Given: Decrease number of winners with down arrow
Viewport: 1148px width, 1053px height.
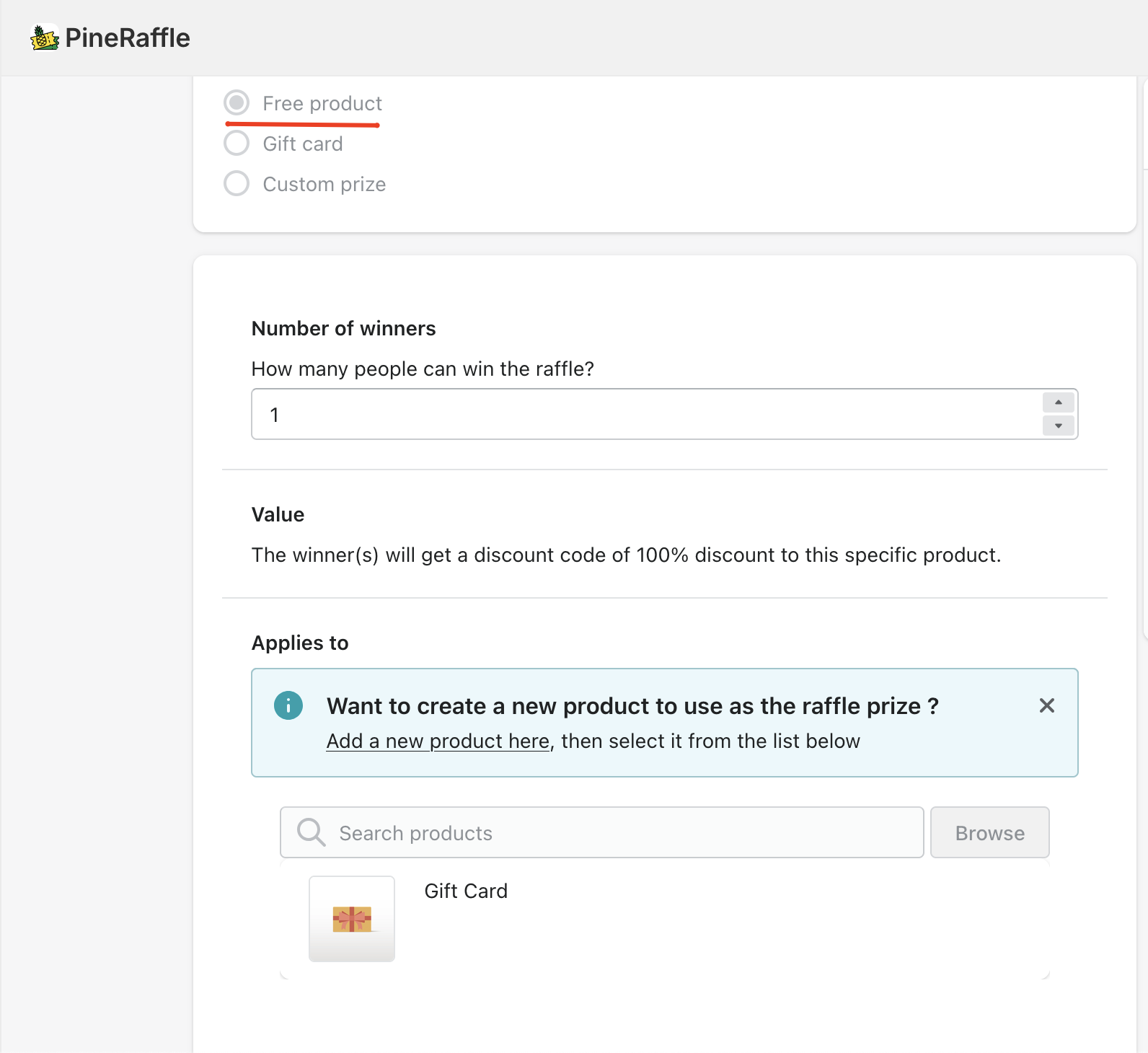Looking at the screenshot, I should click(x=1059, y=426).
